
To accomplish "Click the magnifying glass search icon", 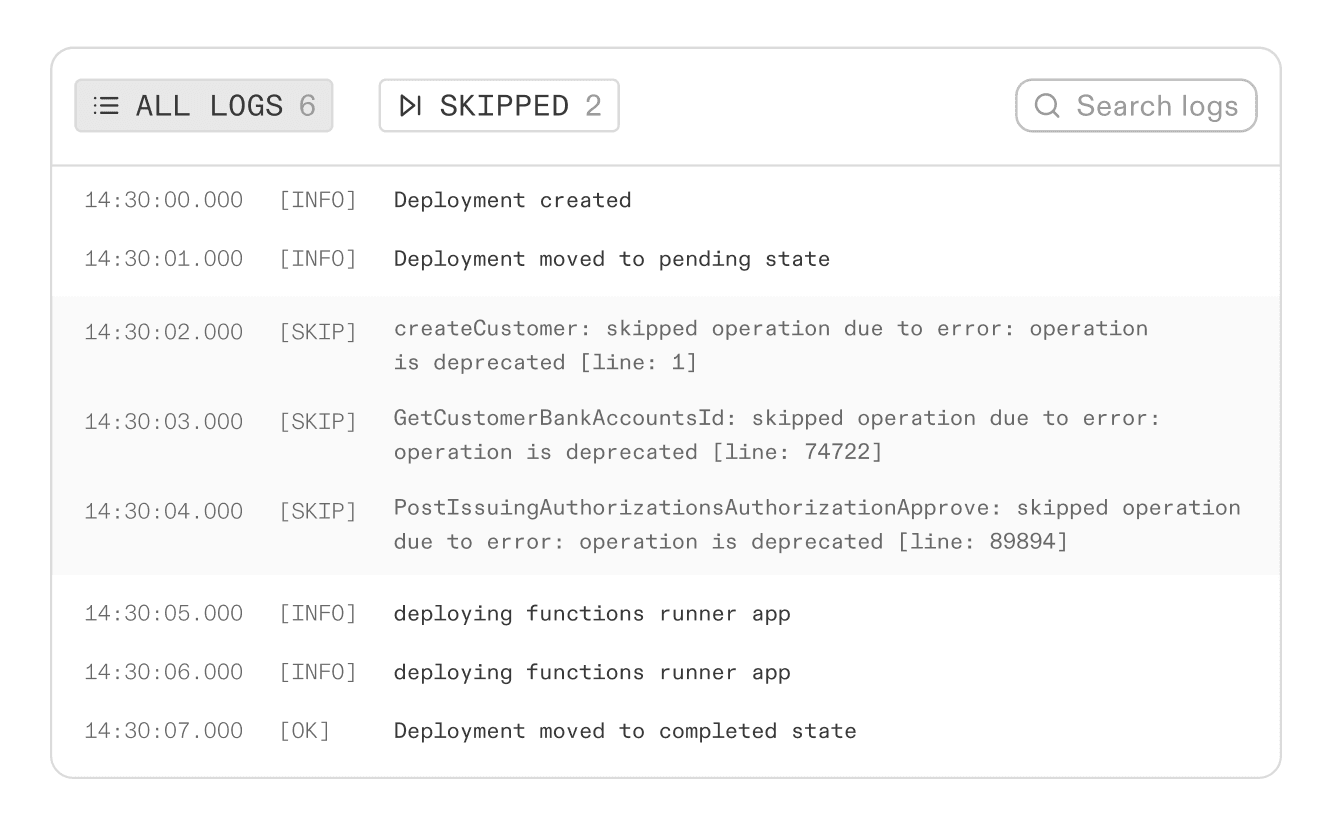I will click(1046, 105).
